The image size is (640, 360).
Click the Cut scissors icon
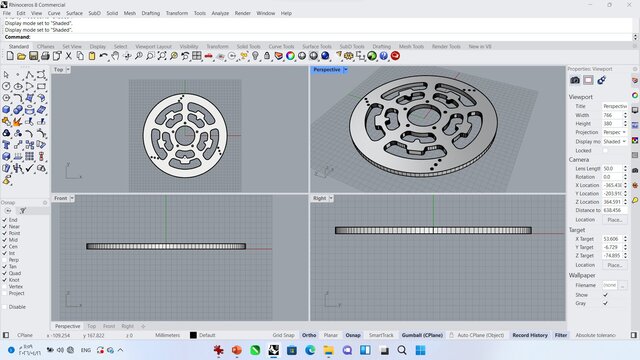pos(69,56)
